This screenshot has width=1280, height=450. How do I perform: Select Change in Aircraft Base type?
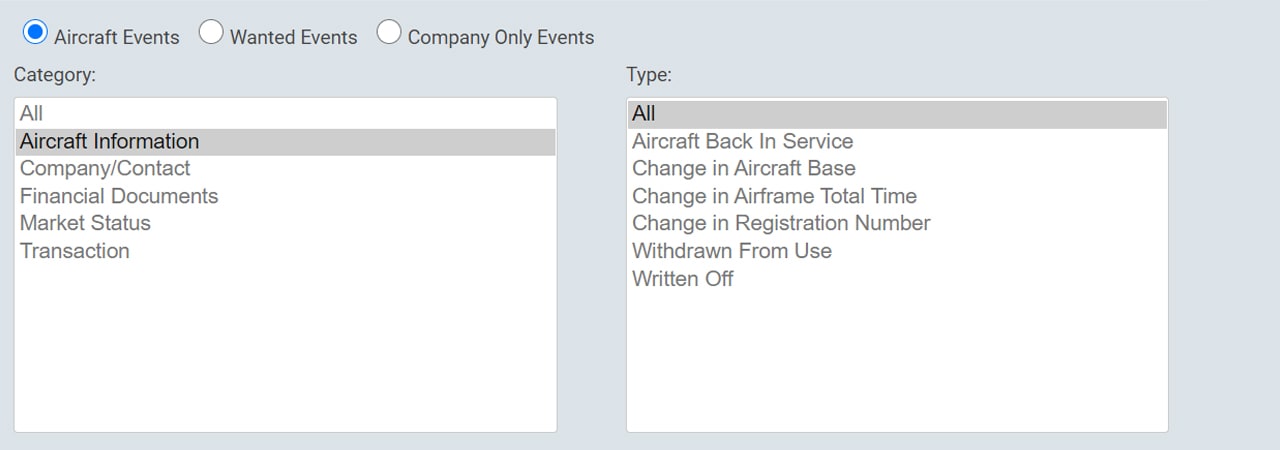click(897, 168)
